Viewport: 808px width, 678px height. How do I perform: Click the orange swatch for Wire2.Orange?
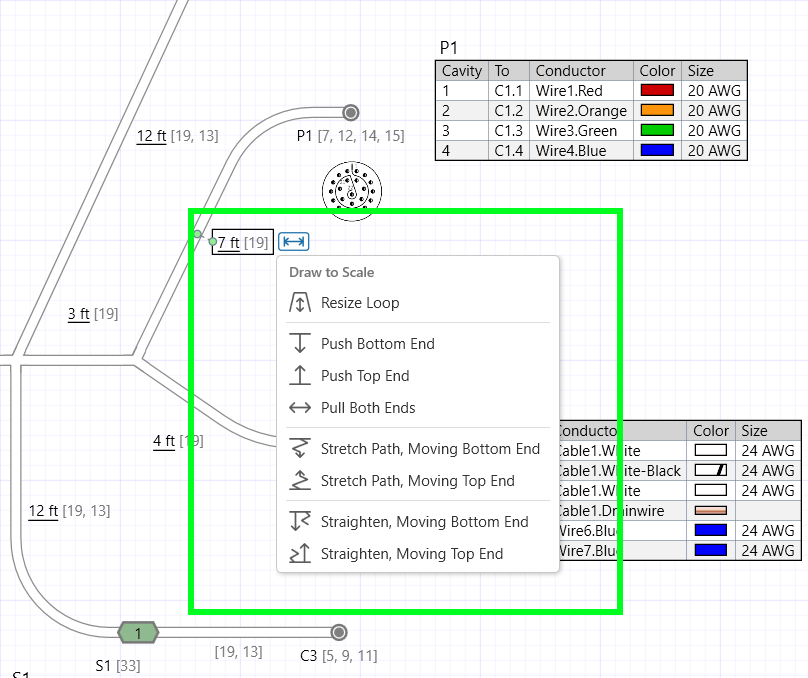(x=657, y=110)
